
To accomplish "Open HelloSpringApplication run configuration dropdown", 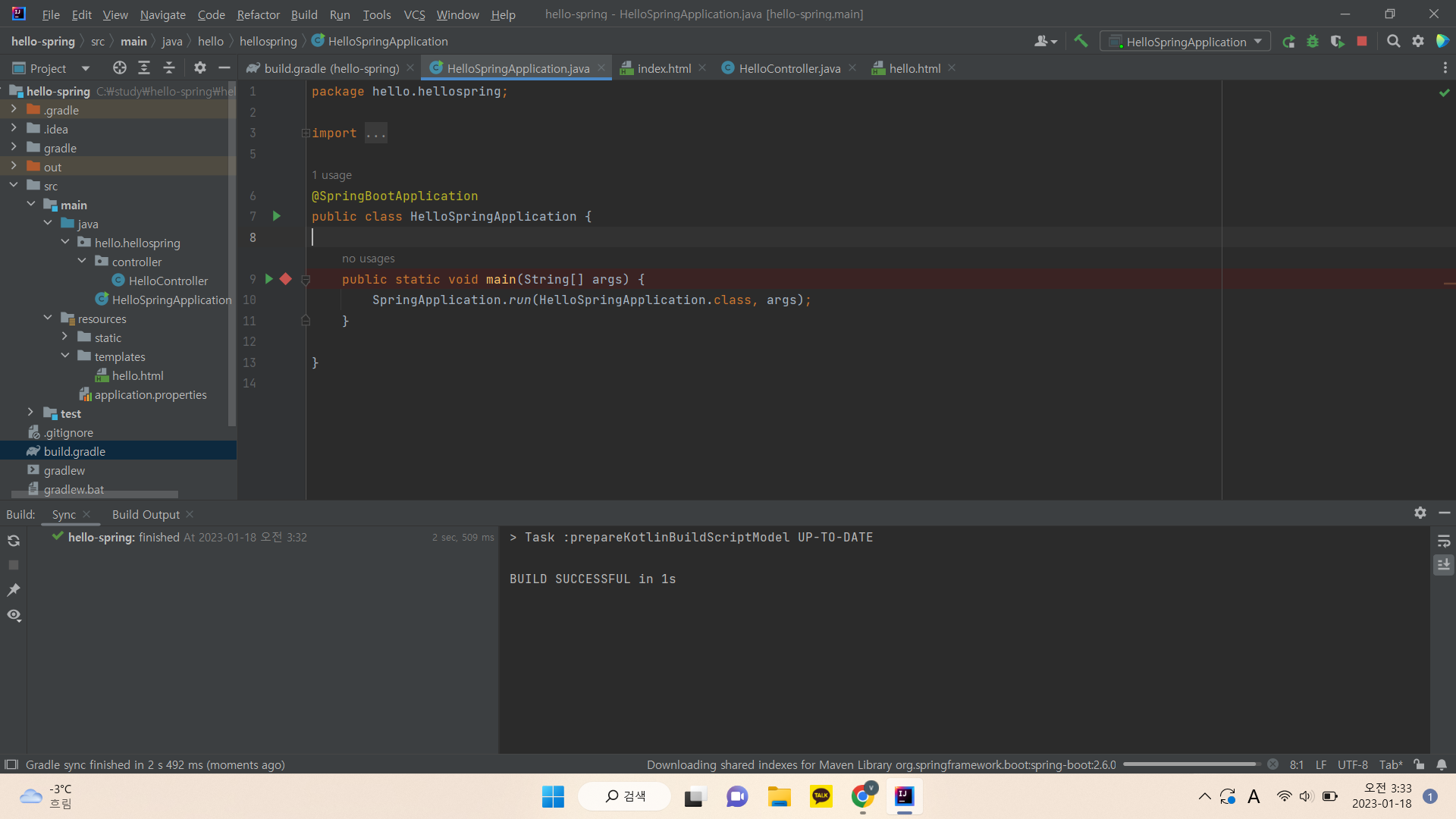I will 1185,42.
